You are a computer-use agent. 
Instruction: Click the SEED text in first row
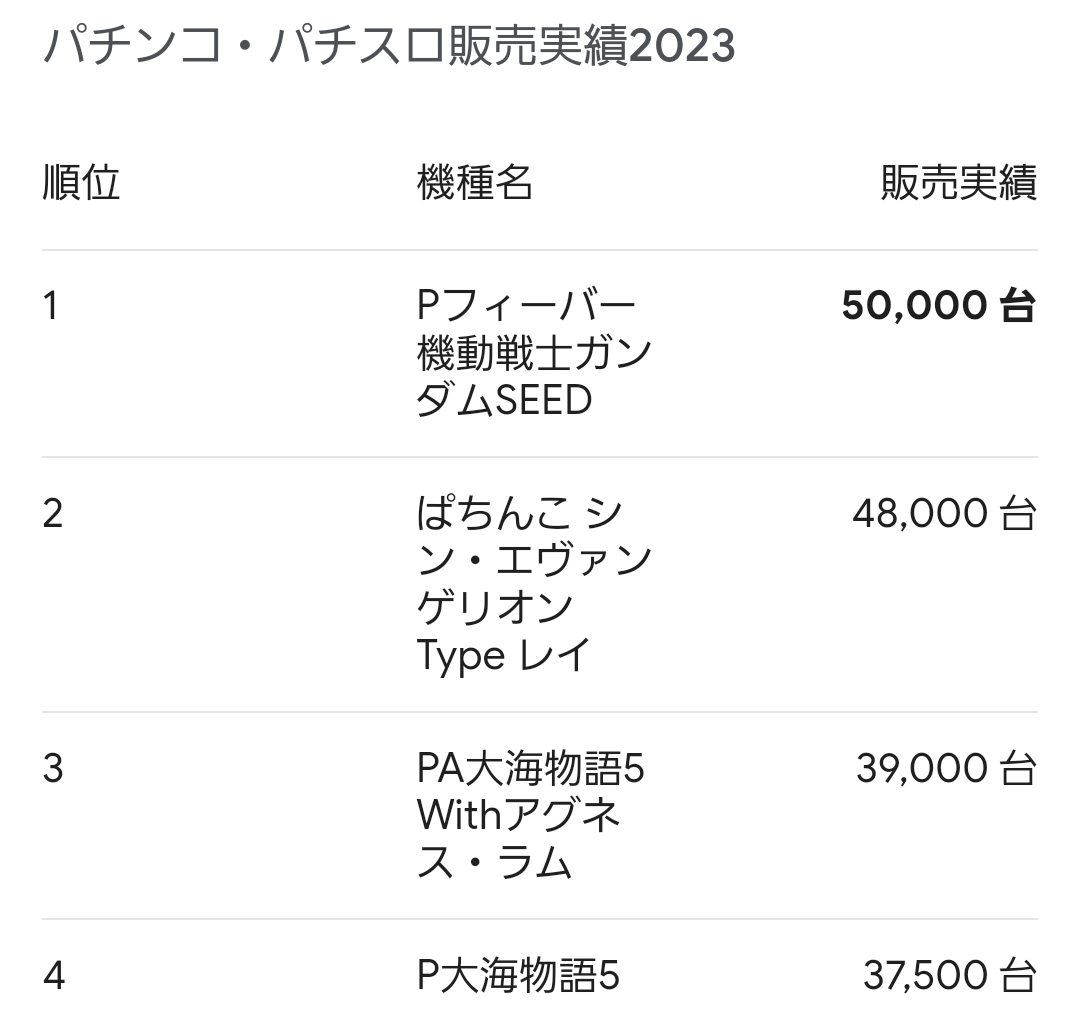[x=543, y=400]
